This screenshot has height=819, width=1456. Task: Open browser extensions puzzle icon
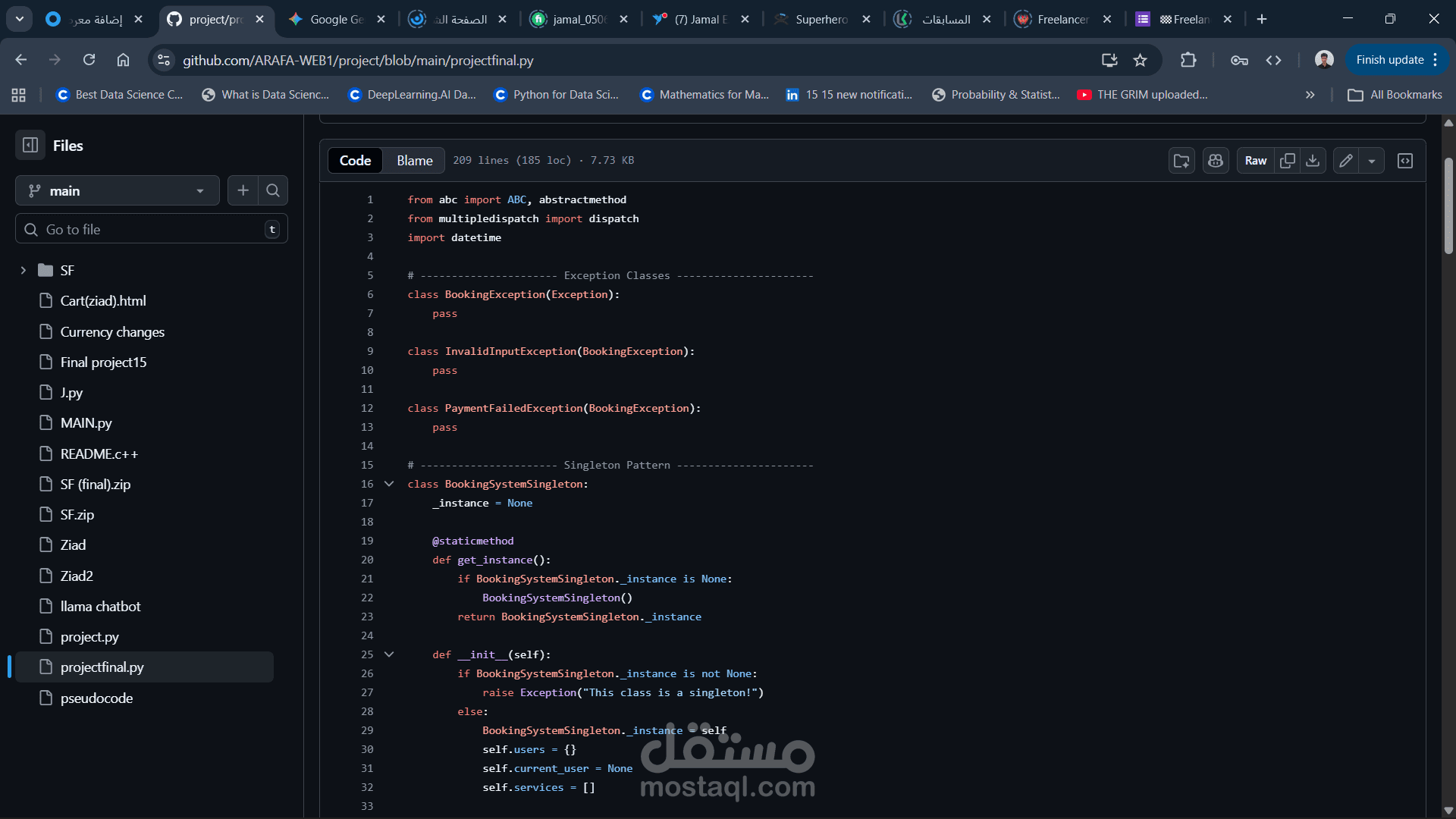(1188, 60)
